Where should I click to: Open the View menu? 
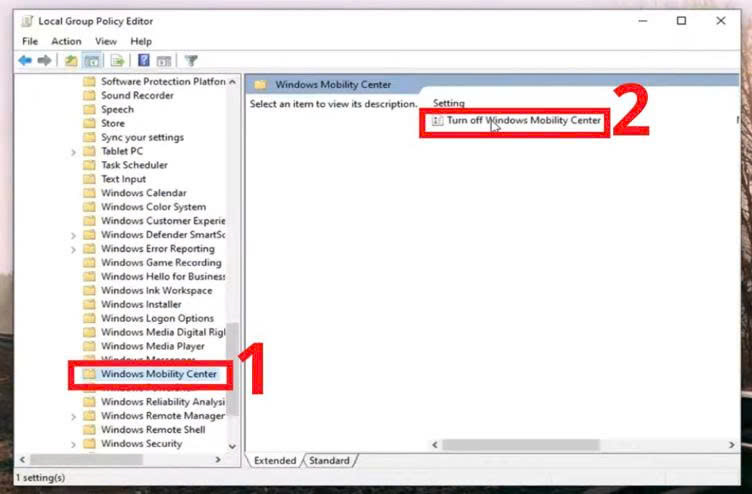pyautogui.click(x=105, y=41)
